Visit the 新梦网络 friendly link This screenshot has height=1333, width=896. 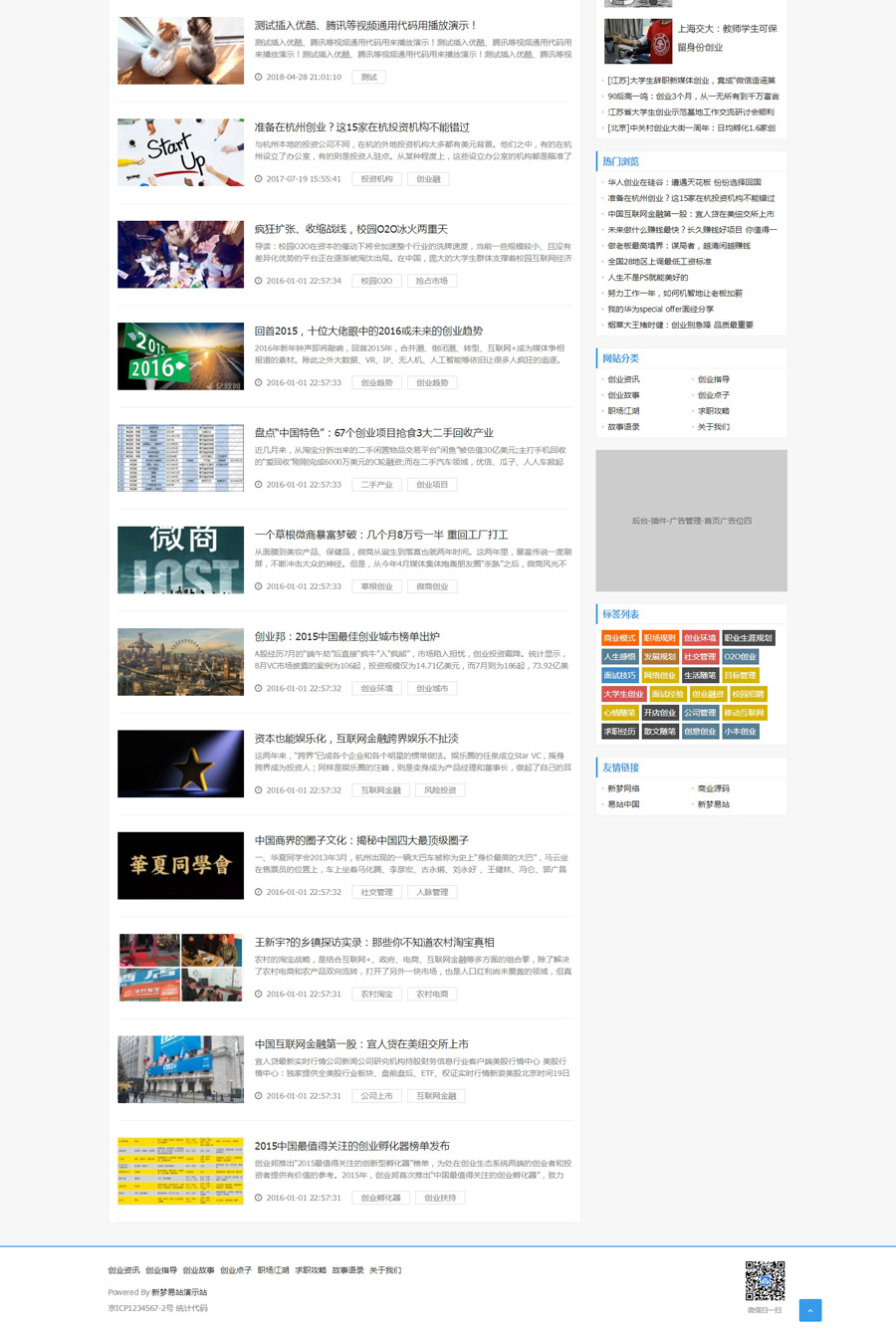[623, 788]
